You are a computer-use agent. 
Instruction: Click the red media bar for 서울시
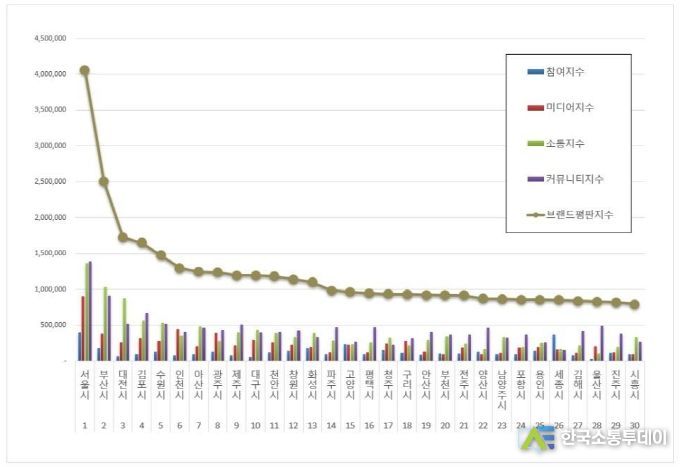(x=83, y=328)
